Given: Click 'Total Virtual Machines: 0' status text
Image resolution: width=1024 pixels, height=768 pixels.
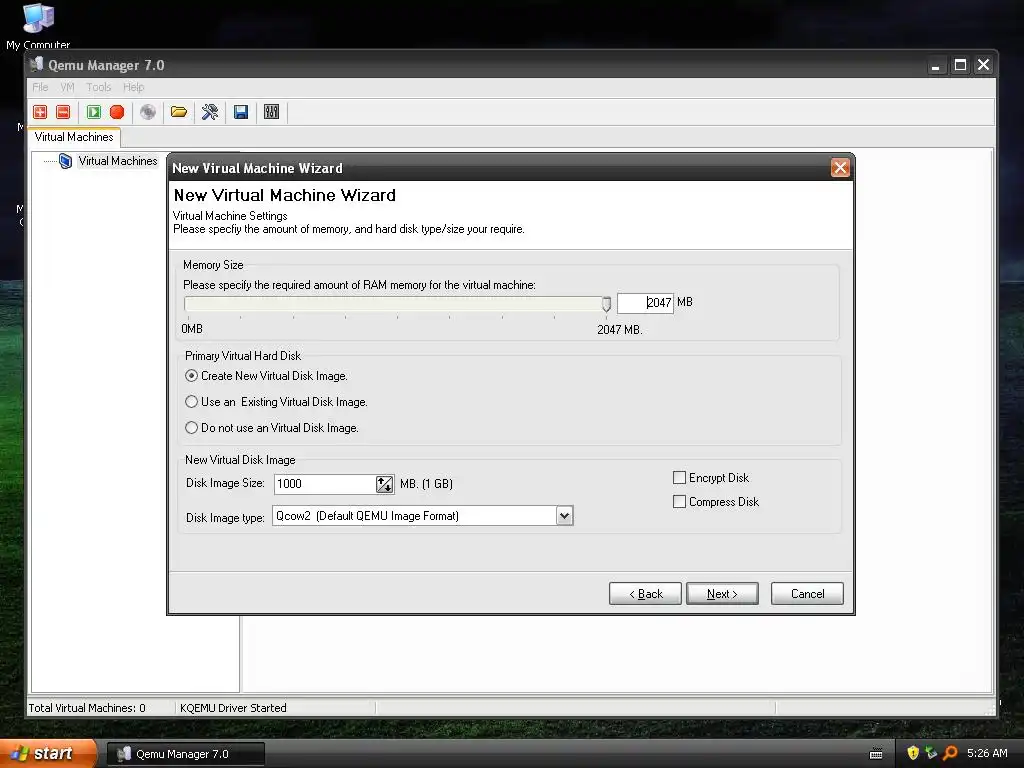Looking at the screenshot, I should 87,708.
